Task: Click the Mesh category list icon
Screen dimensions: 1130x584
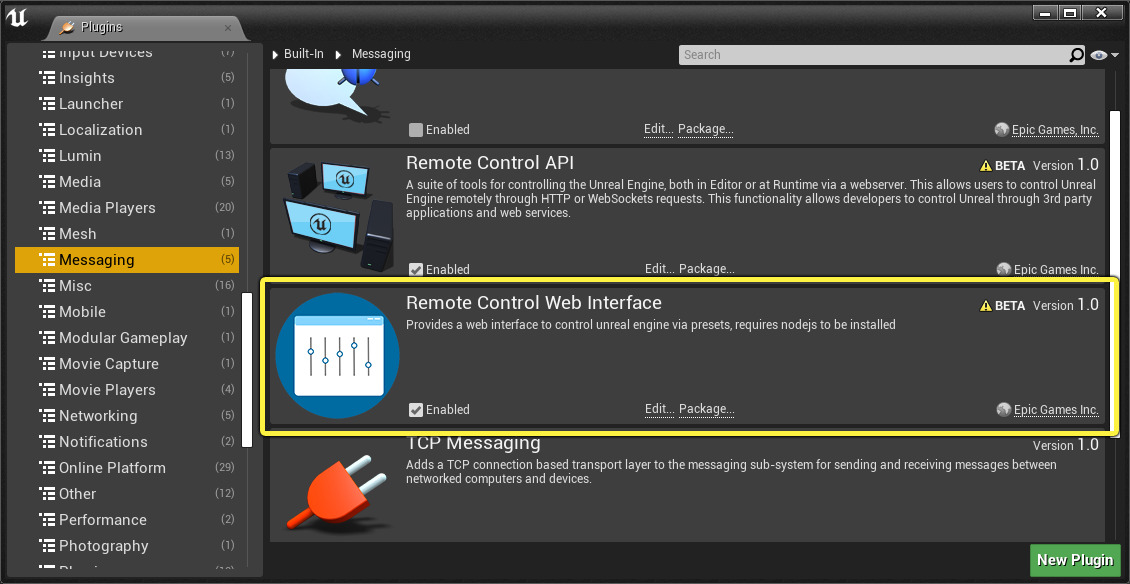Action: 47,234
